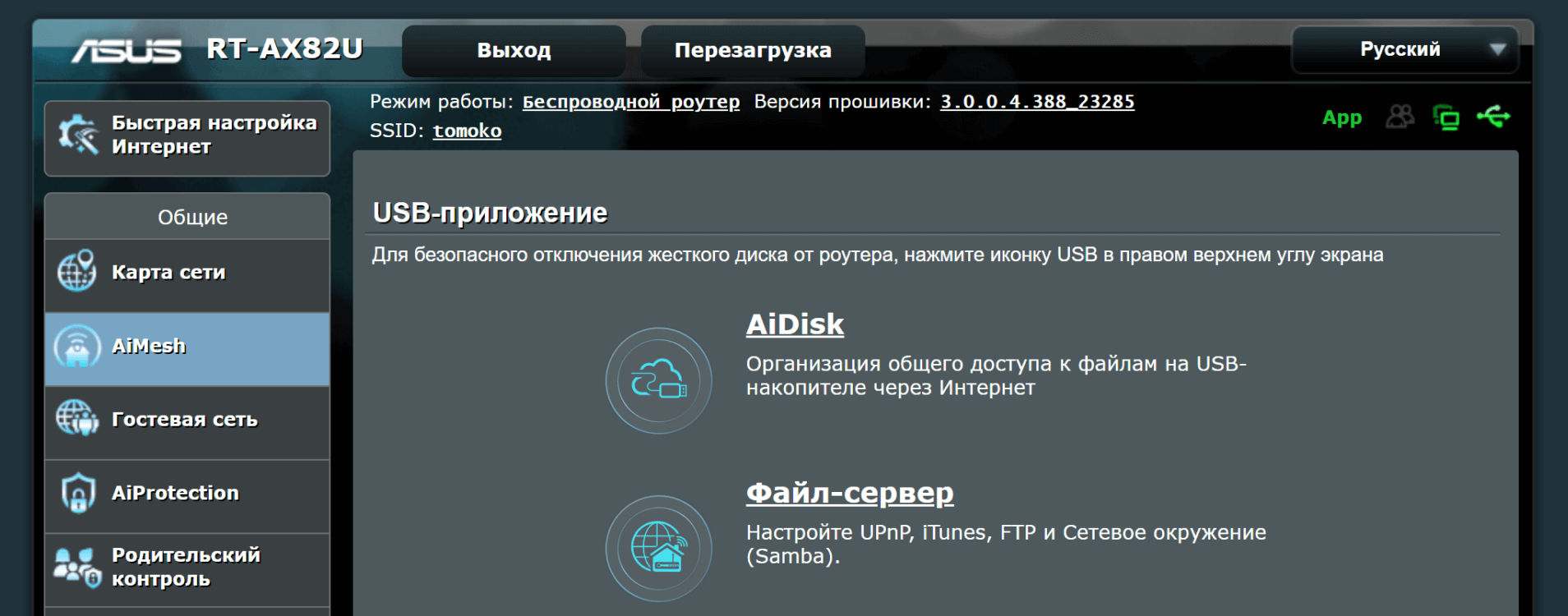1568x616 pixels.
Task: Launch Быстрая настройка Интернет wizard
Action: (187, 136)
